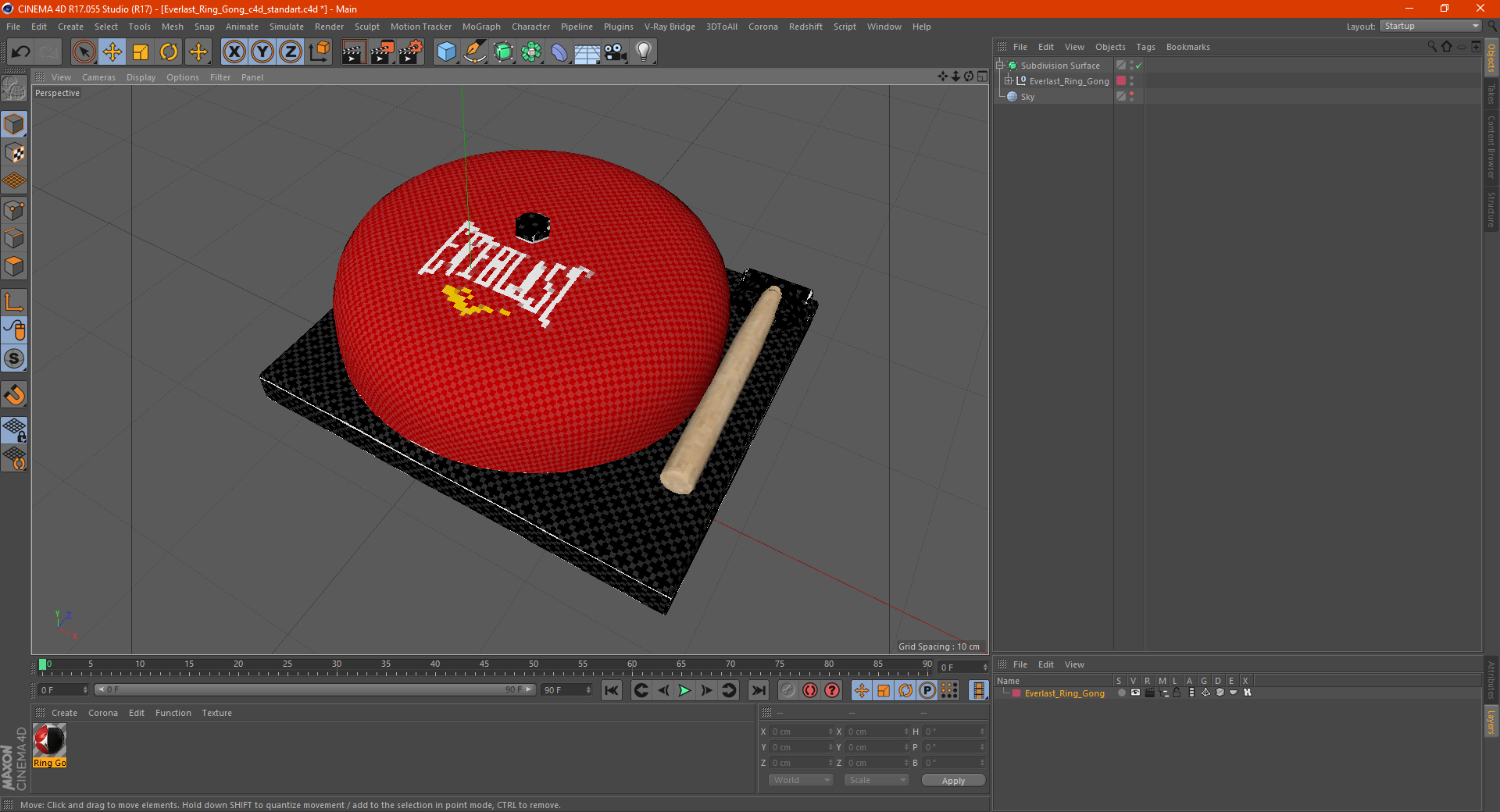Play the animation forward

pos(684,690)
